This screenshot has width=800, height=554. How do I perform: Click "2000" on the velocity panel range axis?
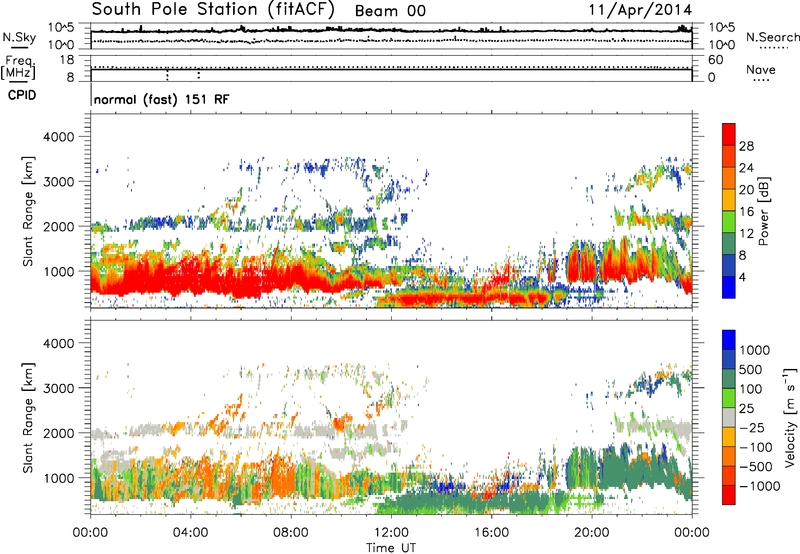pos(58,433)
